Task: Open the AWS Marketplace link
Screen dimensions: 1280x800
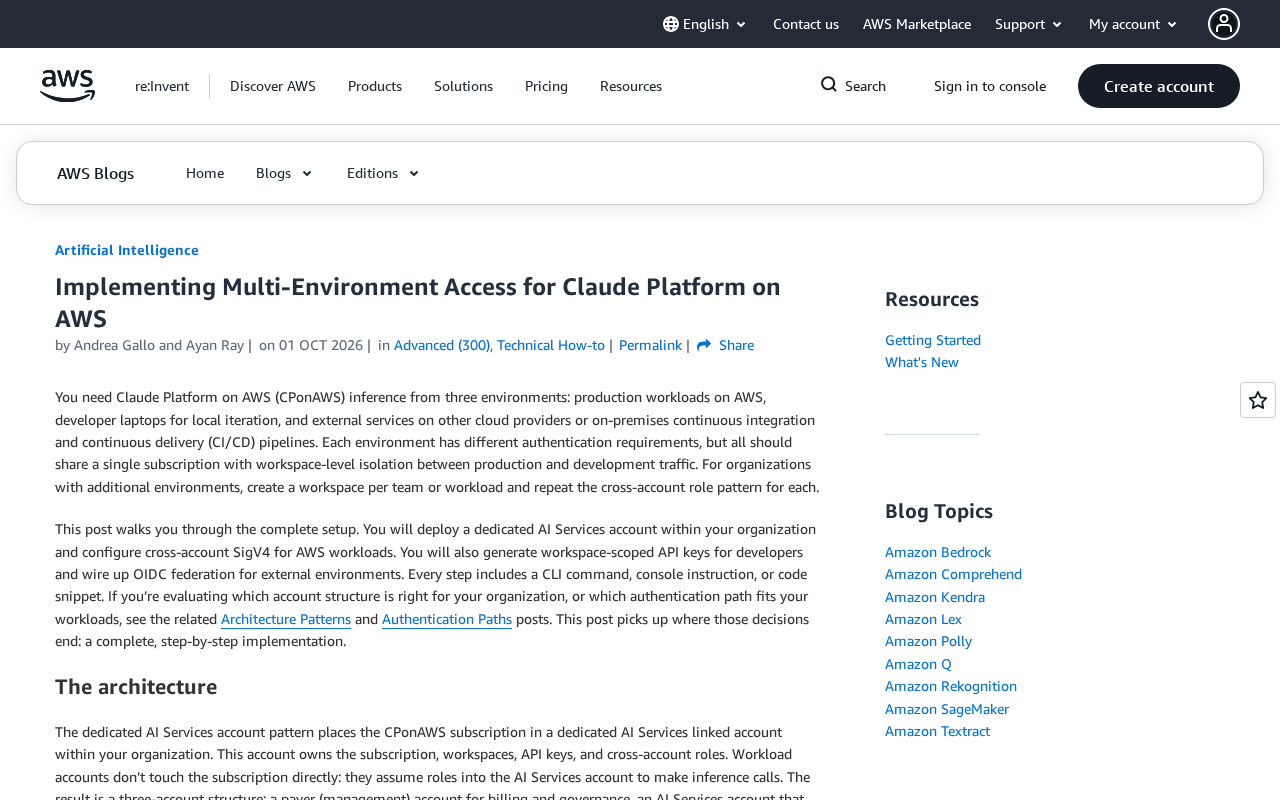Action: (917, 24)
